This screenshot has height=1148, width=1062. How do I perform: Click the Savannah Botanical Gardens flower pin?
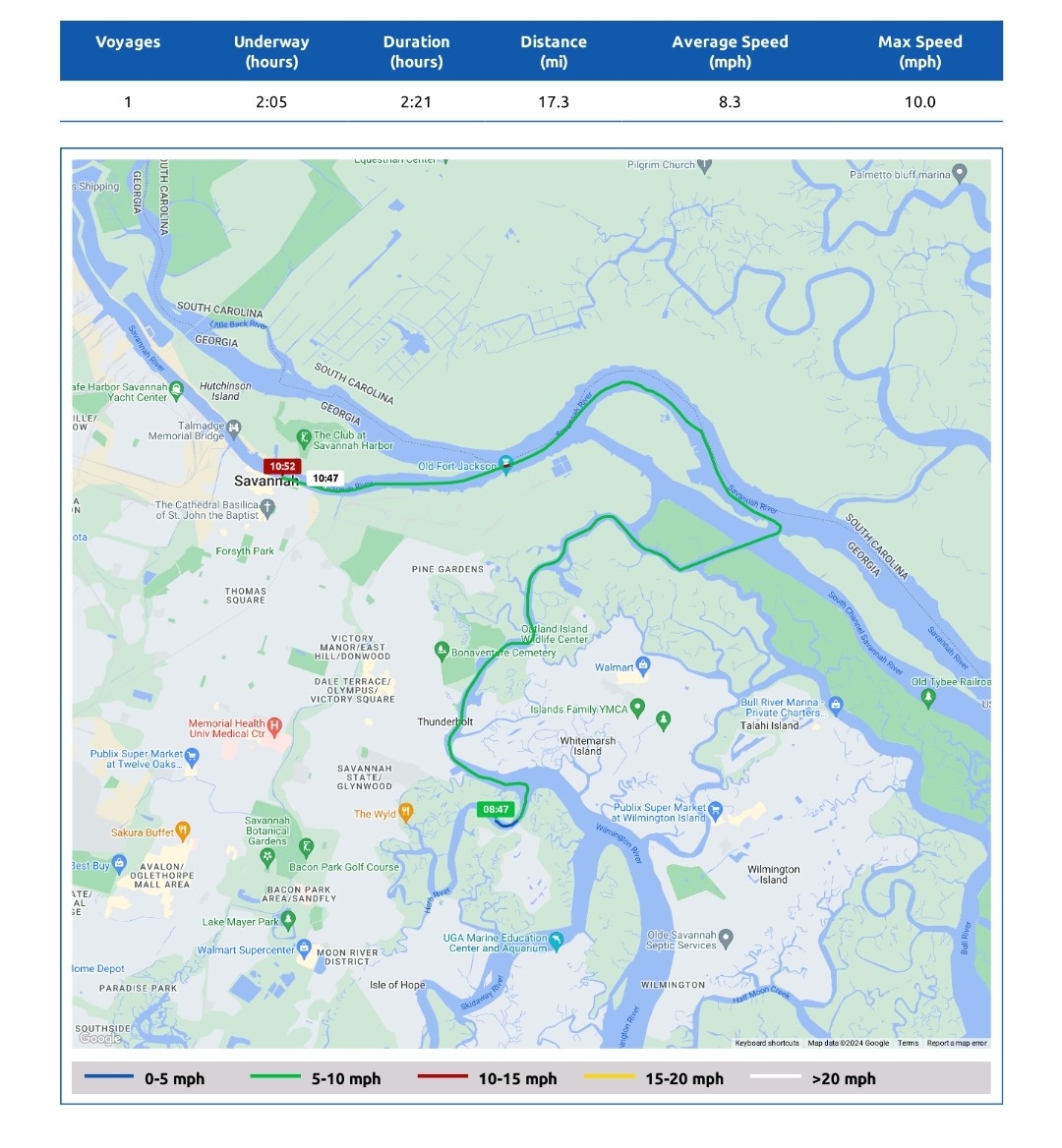(x=267, y=857)
